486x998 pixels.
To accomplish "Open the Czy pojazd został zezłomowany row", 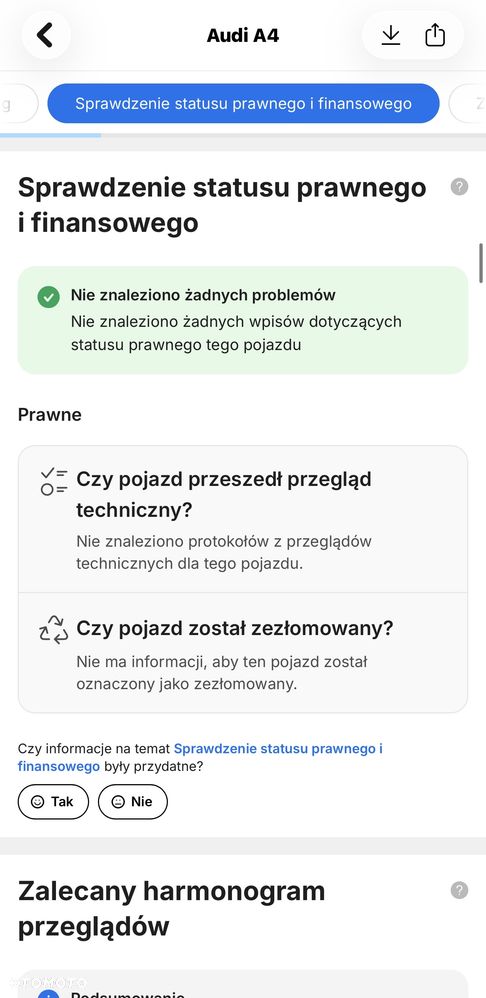I will pyautogui.click(x=243, y=653).
